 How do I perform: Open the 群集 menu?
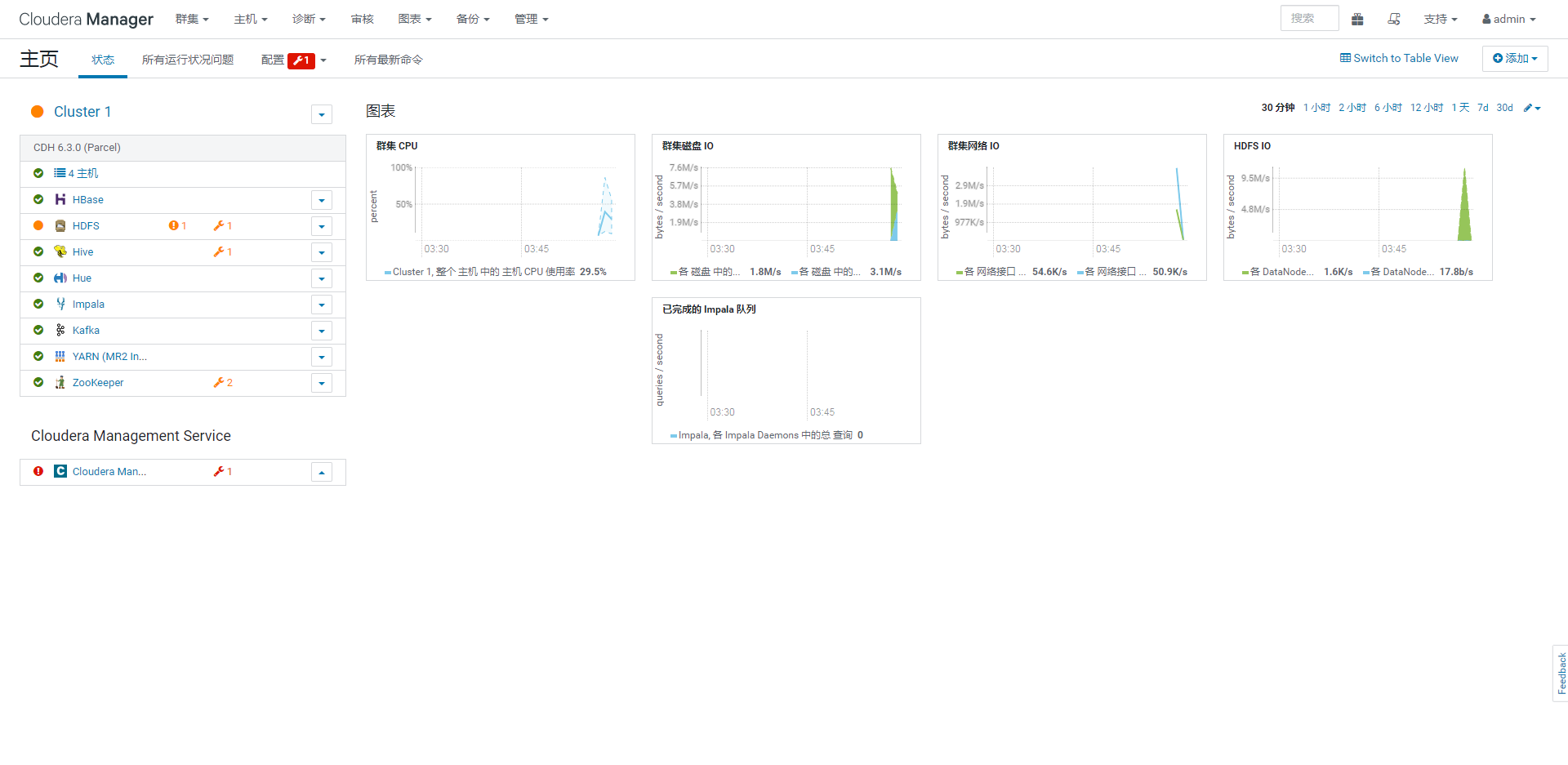tap(192, 19)
